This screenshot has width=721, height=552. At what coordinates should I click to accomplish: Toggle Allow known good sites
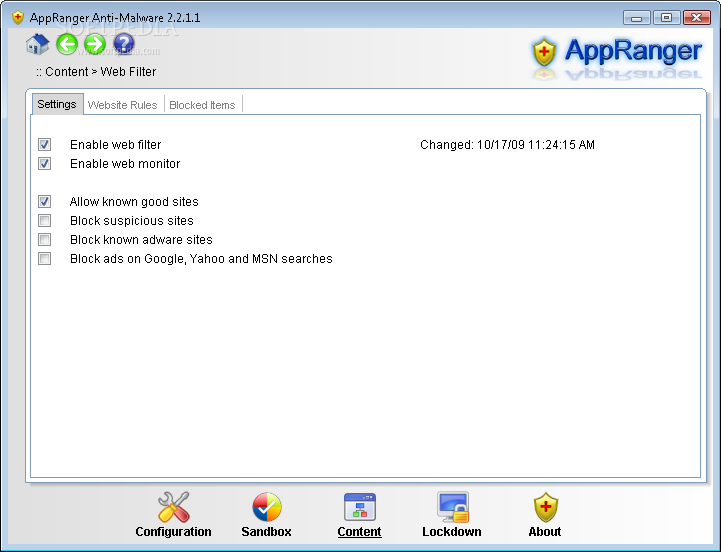[45, 201]
